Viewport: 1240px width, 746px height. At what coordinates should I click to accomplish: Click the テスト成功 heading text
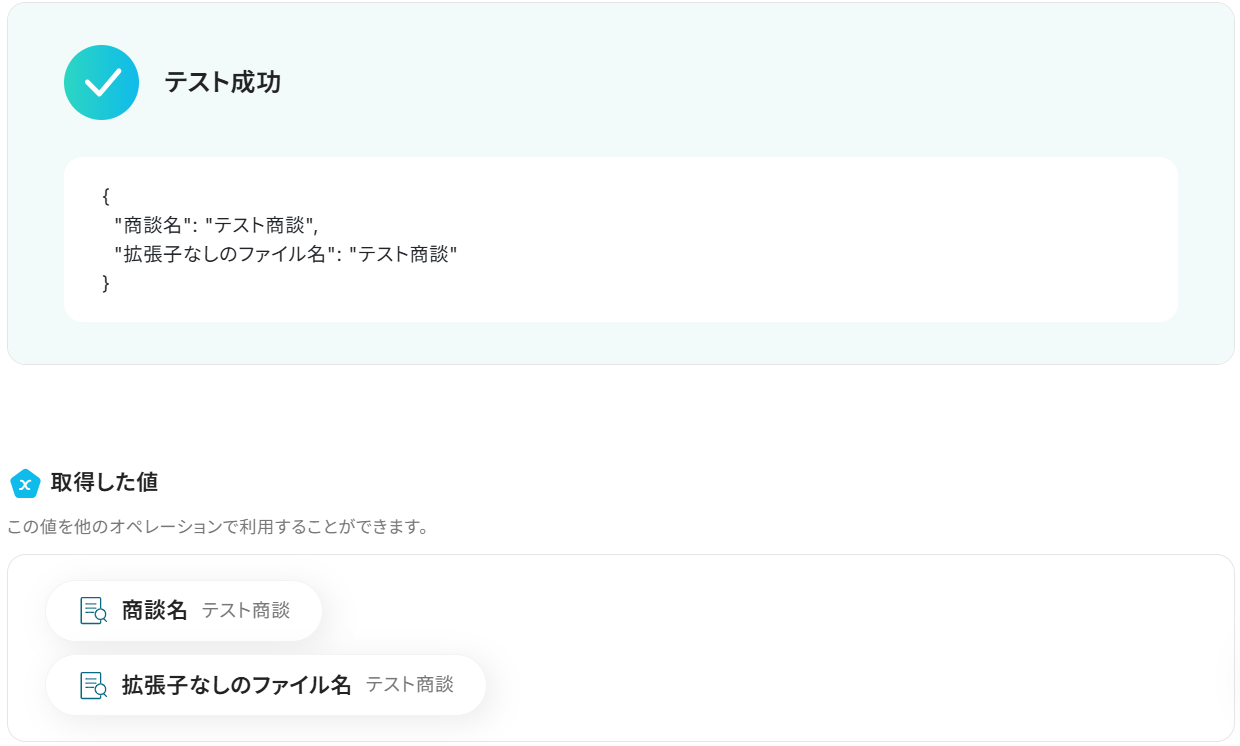(x=222, y=83)
